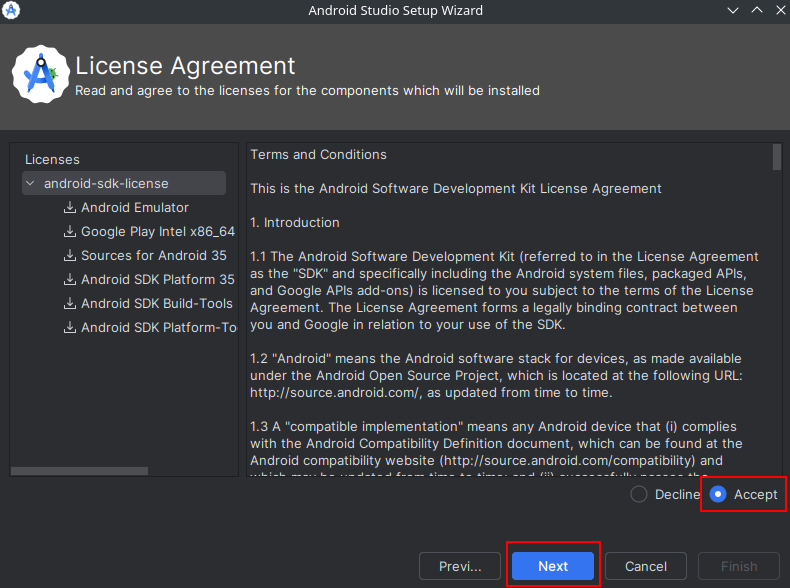The width and height of the screenshot is (790, 588).
Task: Click the Android Studio logo in header
Action: click(x=41, y=75)
